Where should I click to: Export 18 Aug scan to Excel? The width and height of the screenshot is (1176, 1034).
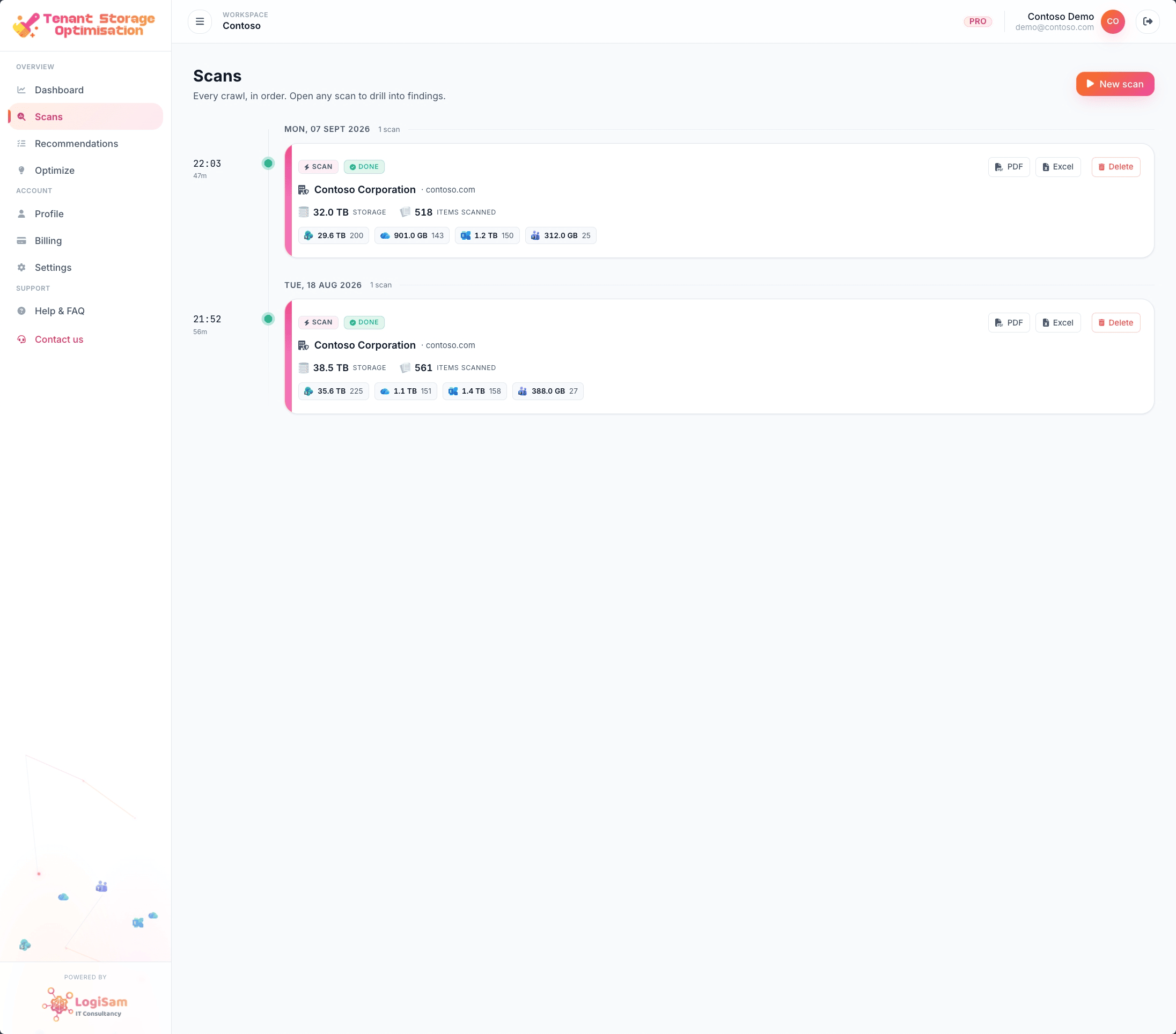[x=1057, y=323]
